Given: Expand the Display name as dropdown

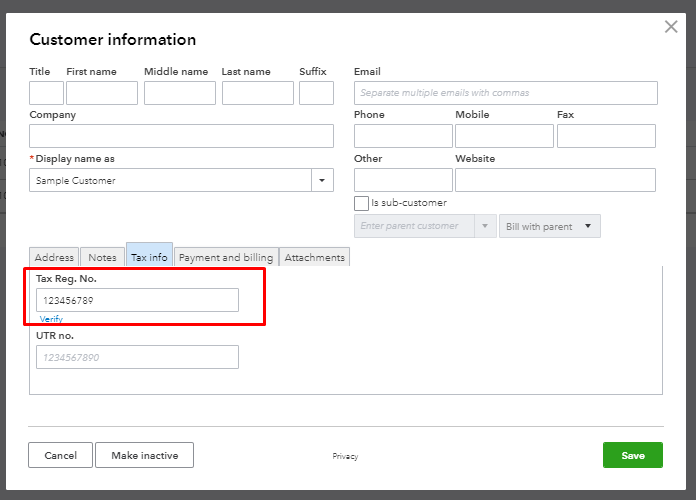Looking at the screenshot, I should pos(323,181).
